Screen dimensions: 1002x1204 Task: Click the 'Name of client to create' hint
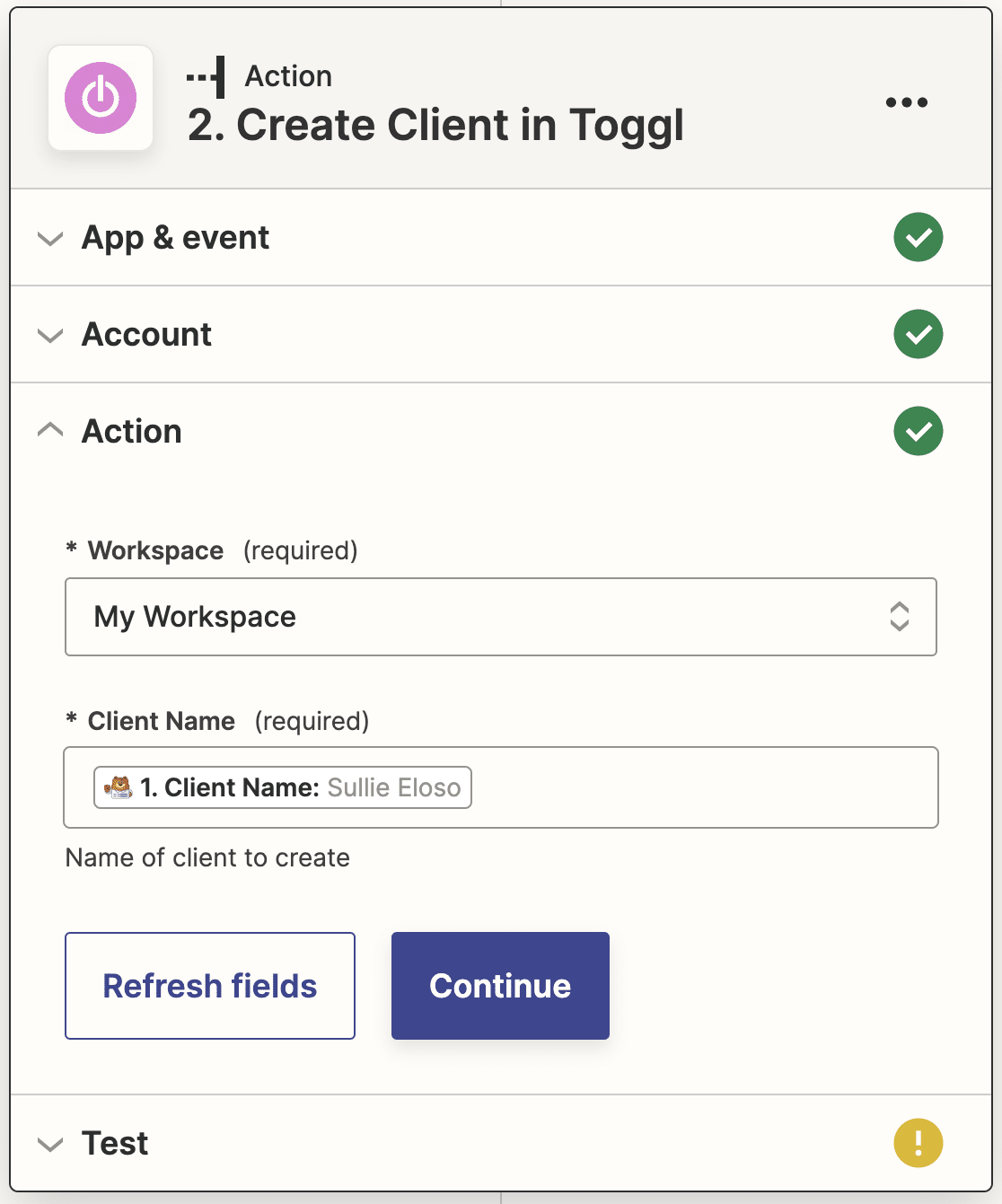[207, 857]
